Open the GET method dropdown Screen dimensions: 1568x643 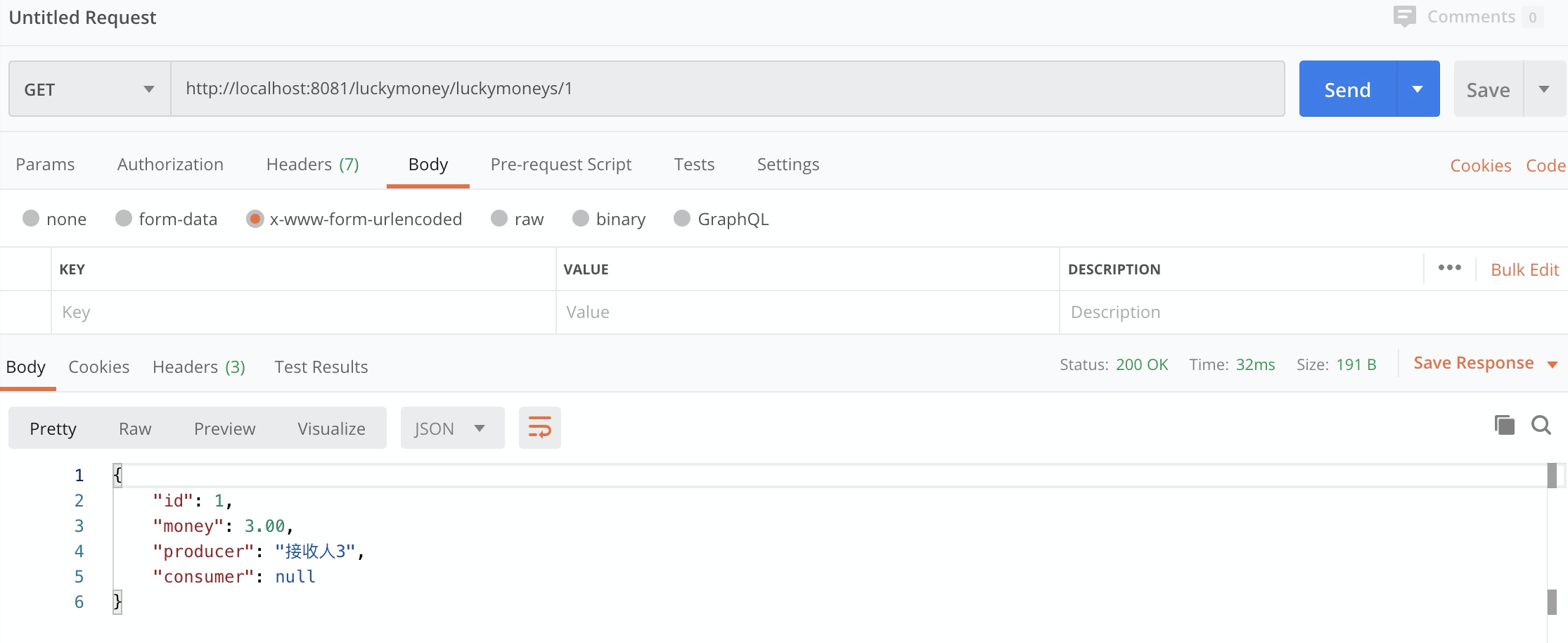(90, 89)
